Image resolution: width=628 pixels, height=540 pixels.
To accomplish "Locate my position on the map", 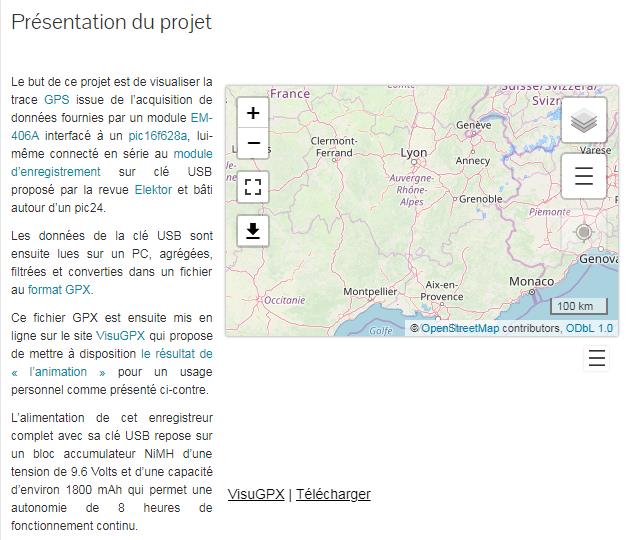I will click(584, 232).
